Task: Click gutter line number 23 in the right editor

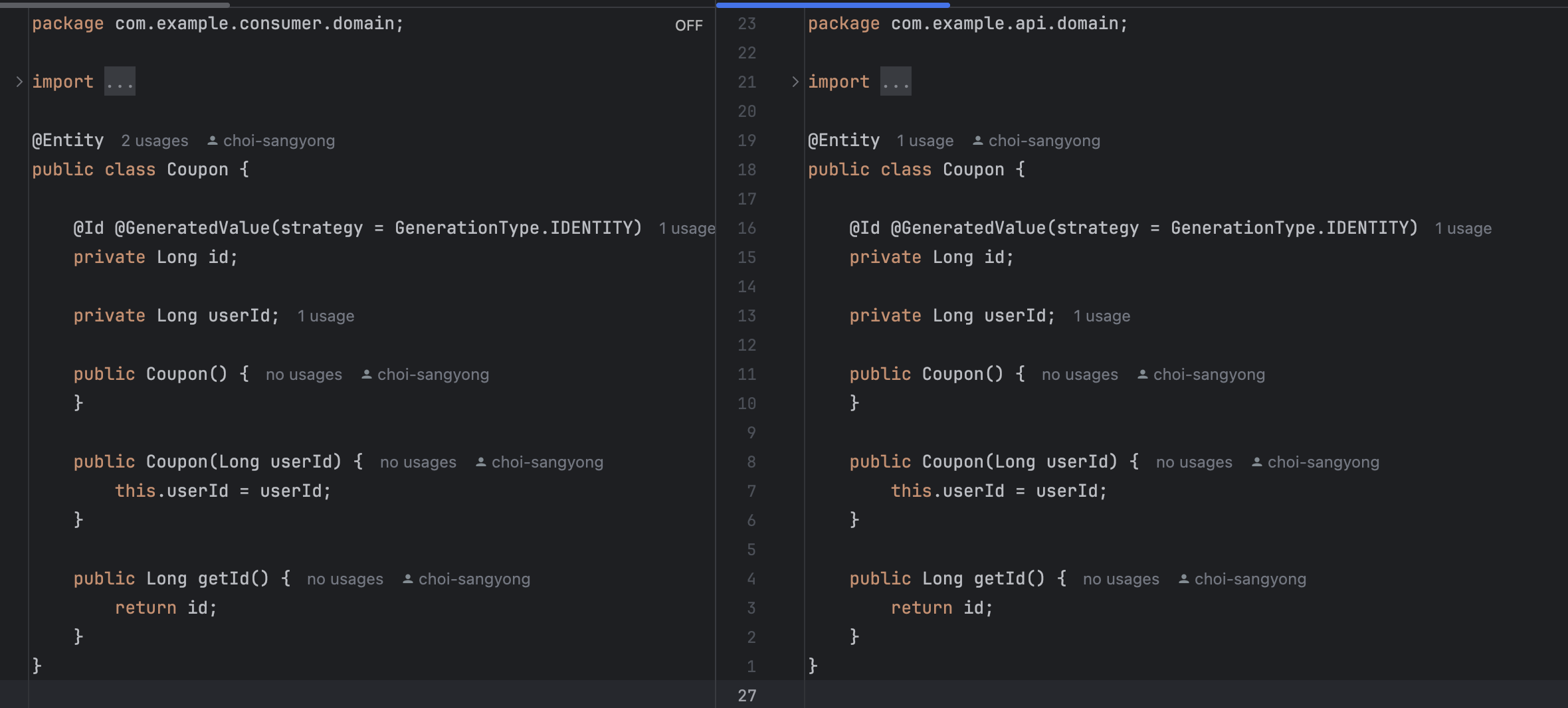Action: point(747,24)
